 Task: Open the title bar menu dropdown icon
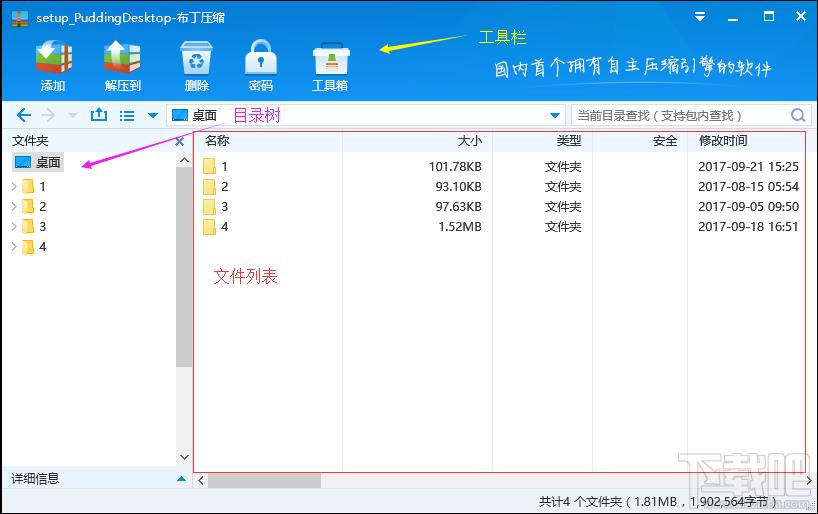pos(700,17)
